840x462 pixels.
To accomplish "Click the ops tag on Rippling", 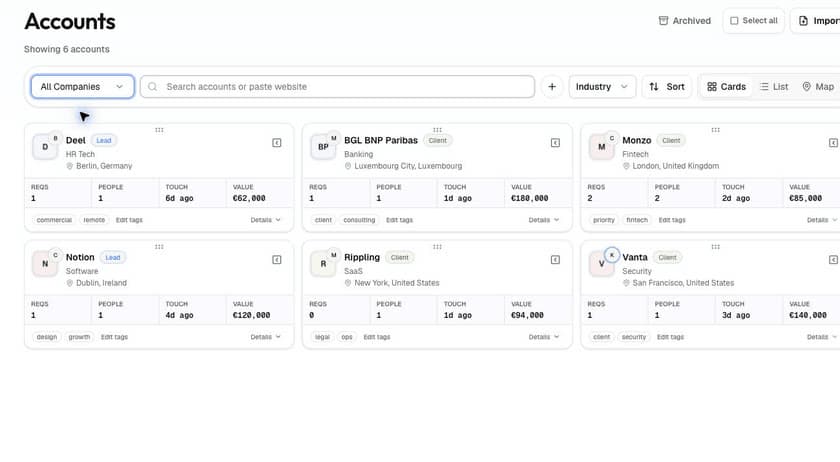I will [x=347, y=337].
